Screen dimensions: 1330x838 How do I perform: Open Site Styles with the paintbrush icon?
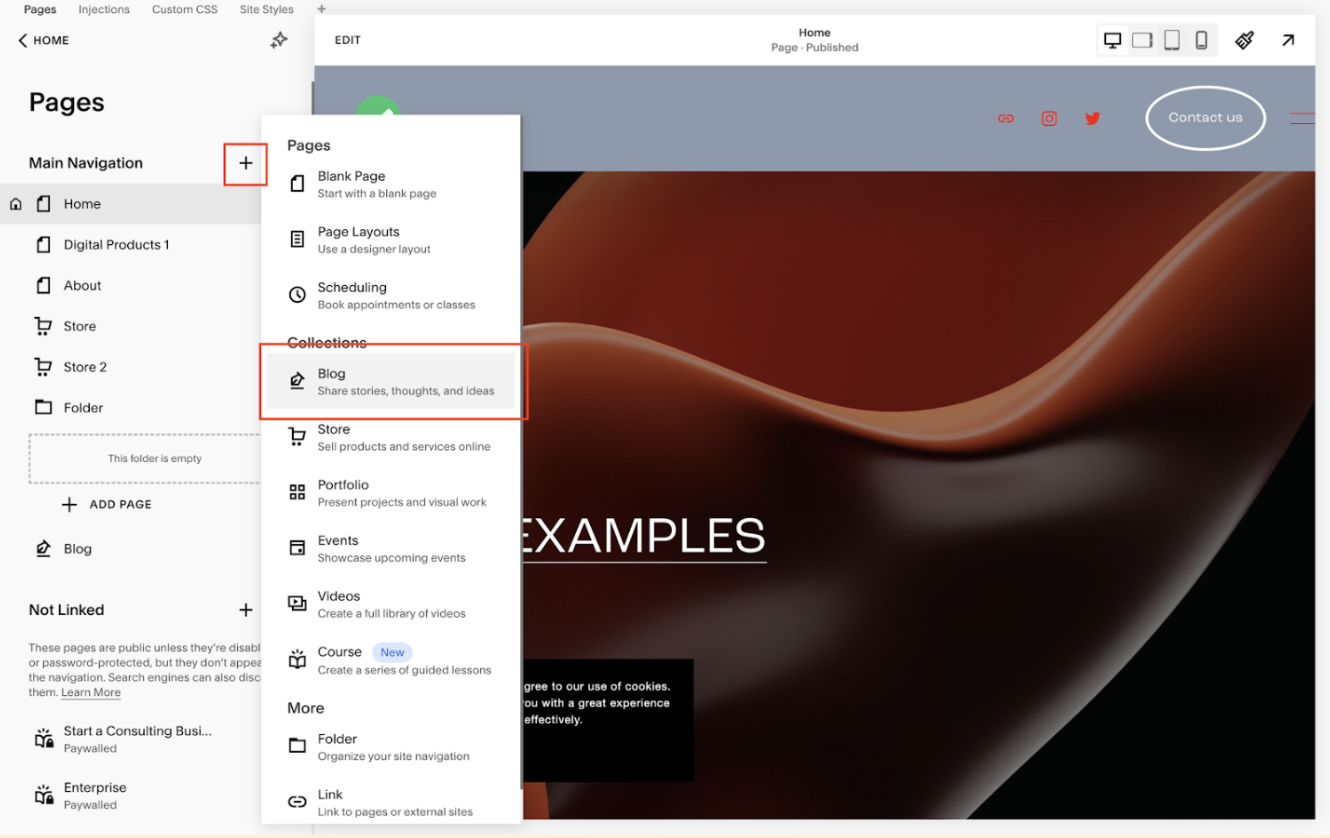tap(1244, 40)
